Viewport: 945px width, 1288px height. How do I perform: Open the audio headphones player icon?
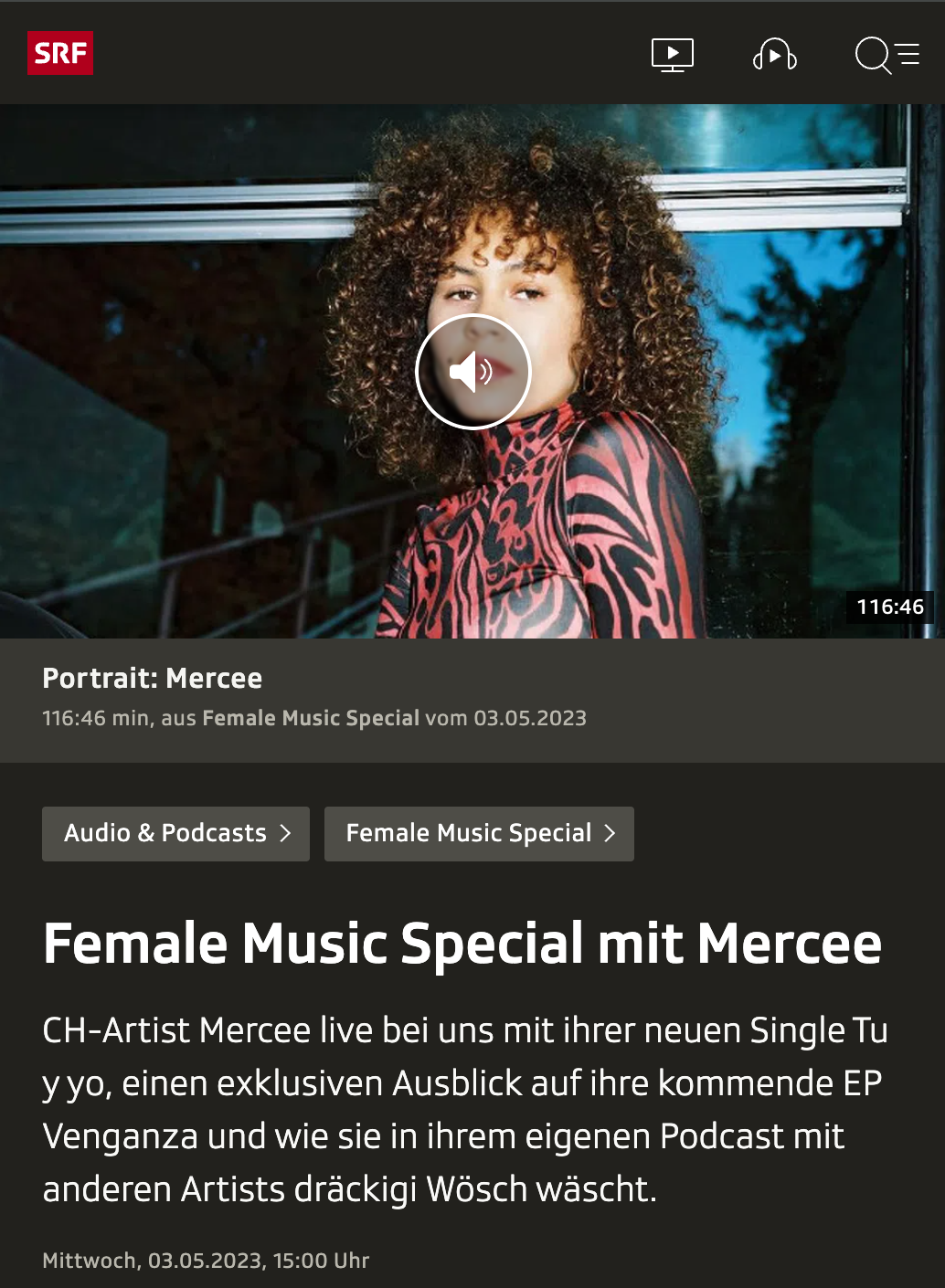(774, 55)
